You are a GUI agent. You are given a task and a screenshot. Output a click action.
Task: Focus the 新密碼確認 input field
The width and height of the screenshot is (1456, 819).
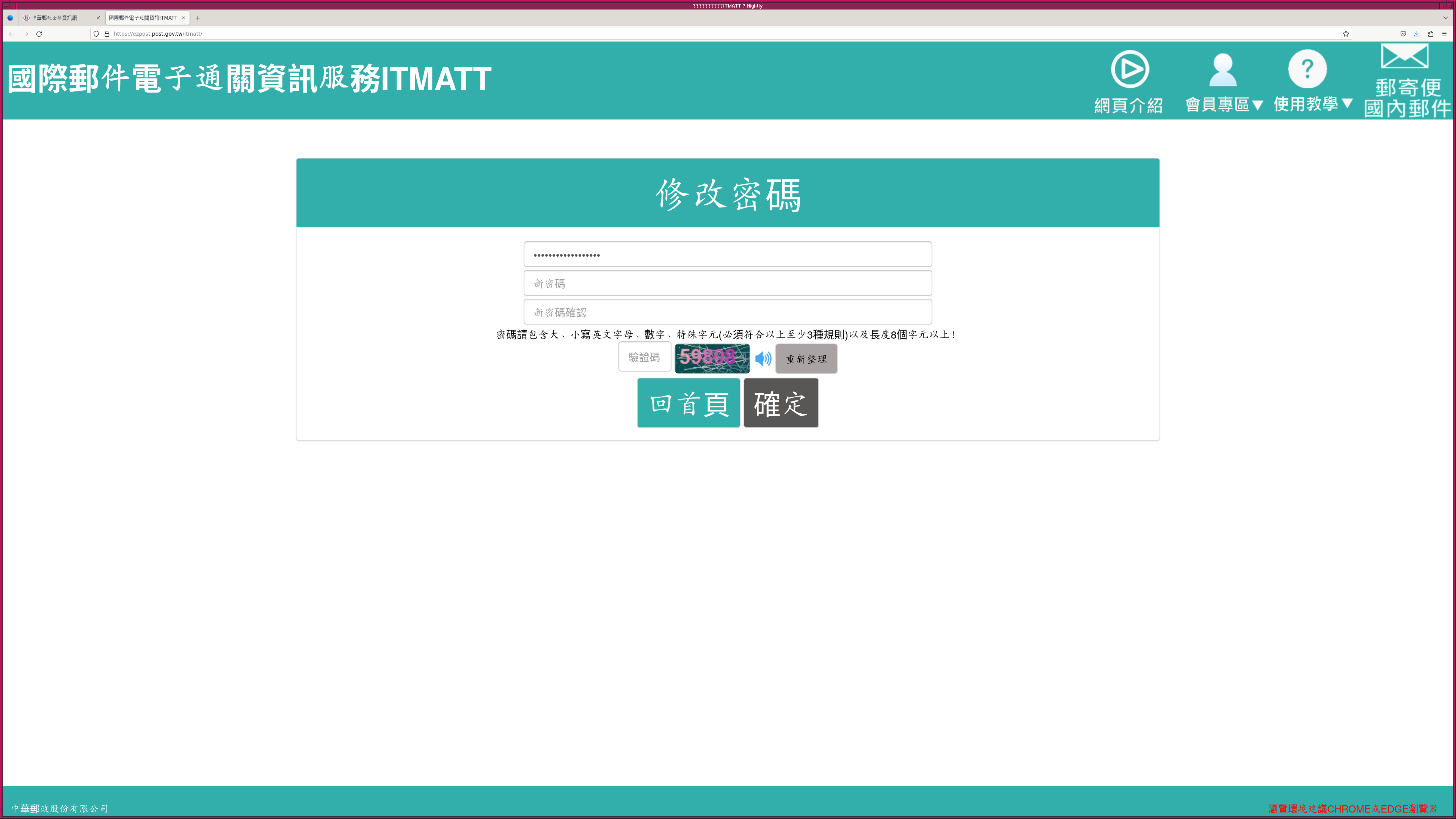[x=728, y=312]
